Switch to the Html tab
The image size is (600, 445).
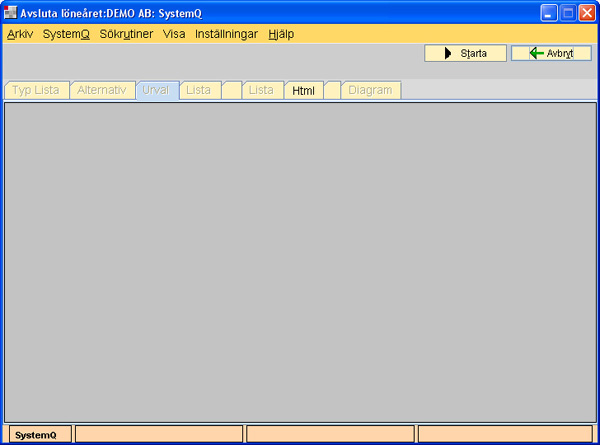304,90
